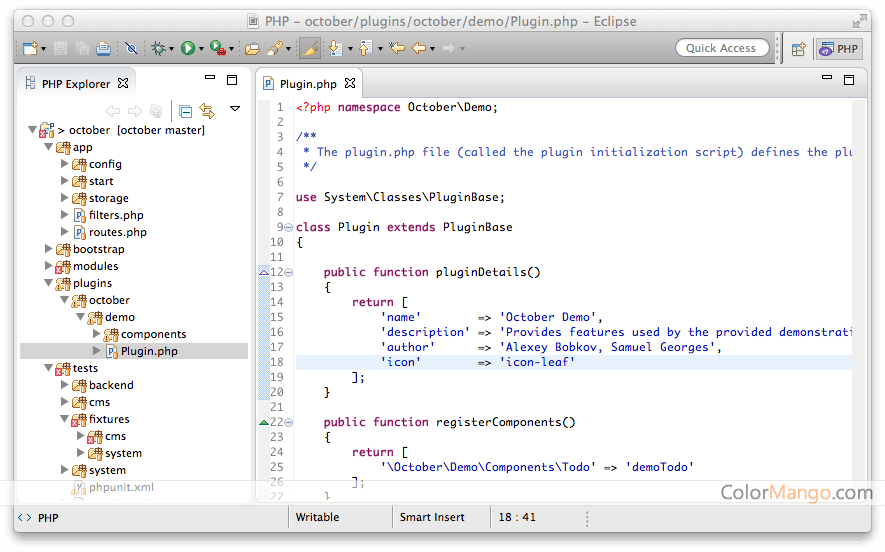The width and height of the screenshot is (885, 552).
Task: Open the Debug configurations dropdown arrow
Action: coord(171,49)
